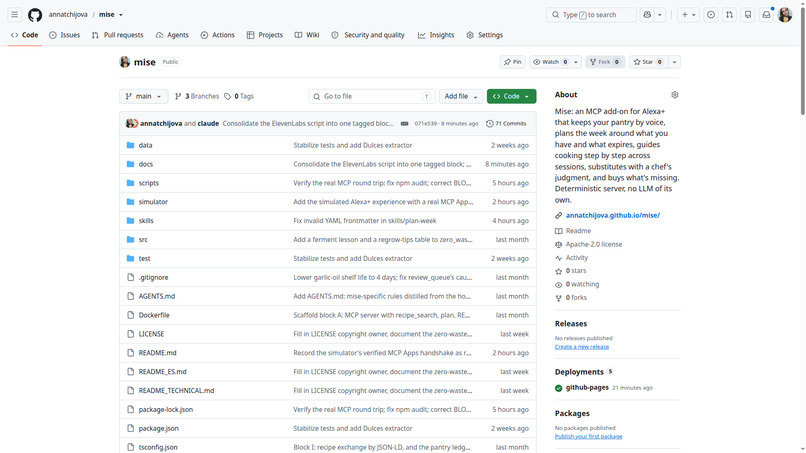Open Security and quality tab

(x=368, y=35)
